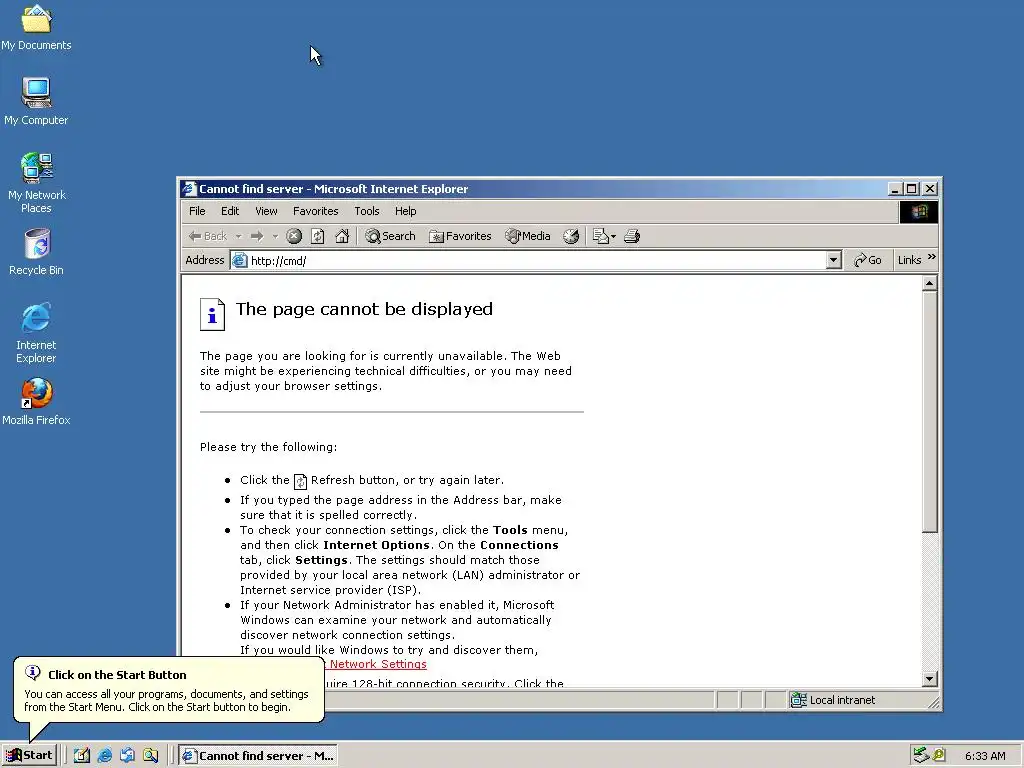Click the Forward arrow in the IE toolbar
This screenshot has height=768, width=1024.
tap(257, 236)
